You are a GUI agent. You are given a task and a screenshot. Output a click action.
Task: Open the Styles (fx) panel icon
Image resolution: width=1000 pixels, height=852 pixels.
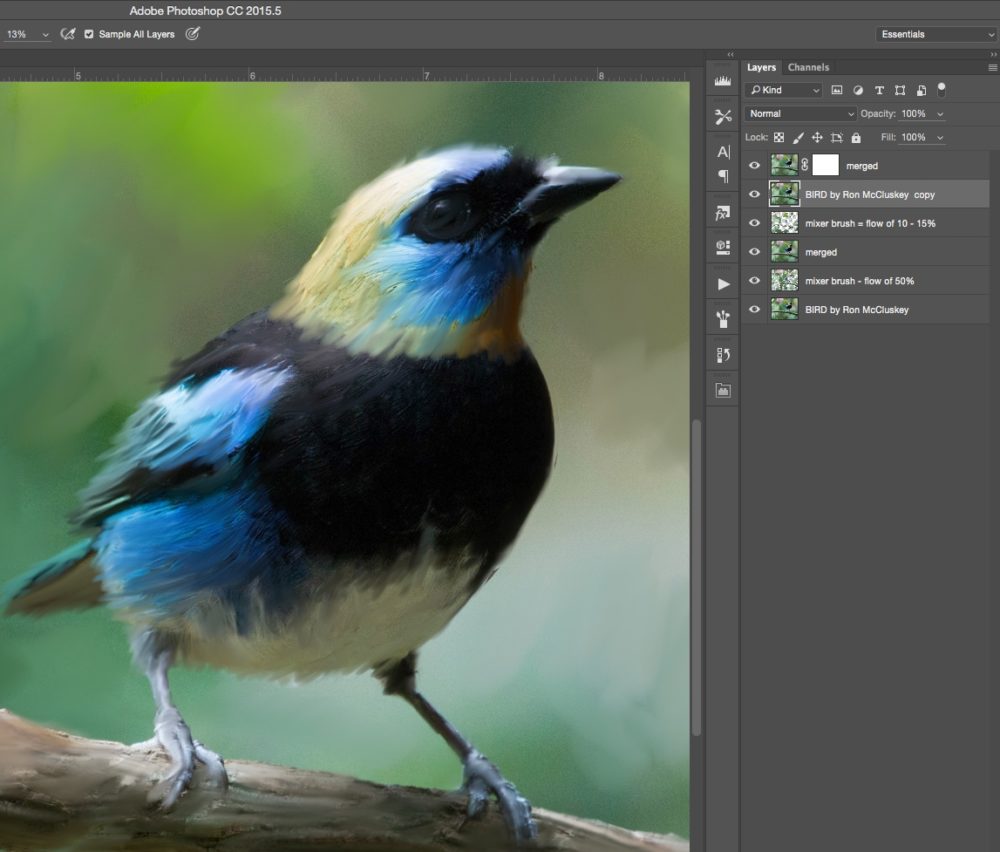click(723, 214)
